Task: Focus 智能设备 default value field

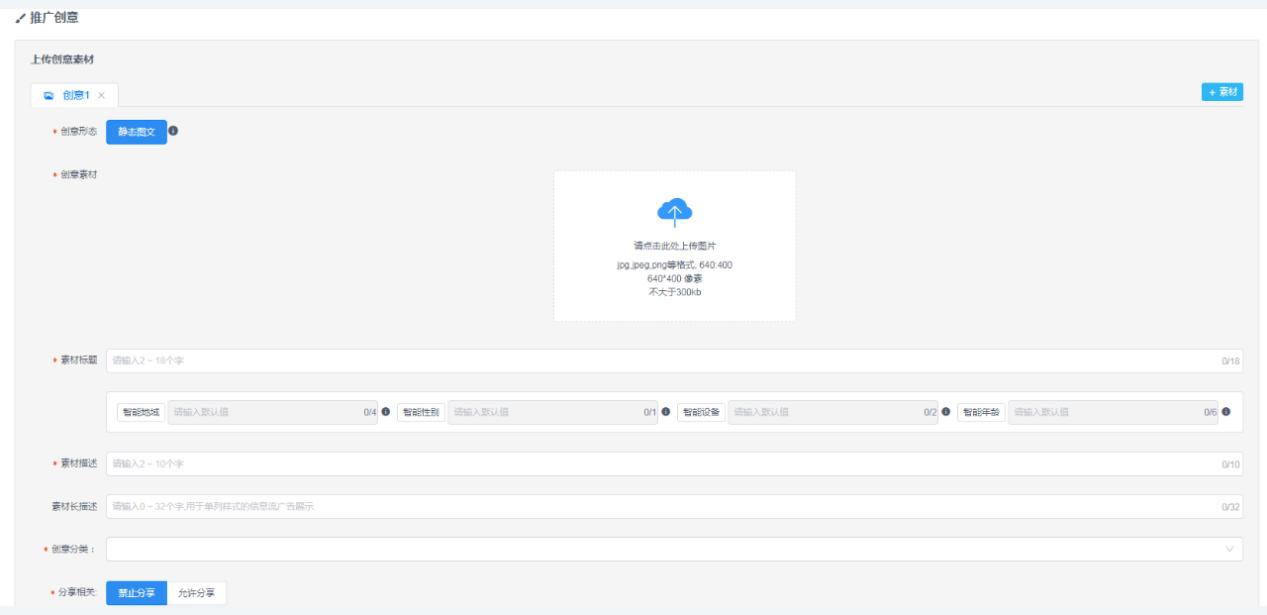Action: [833, 412]
